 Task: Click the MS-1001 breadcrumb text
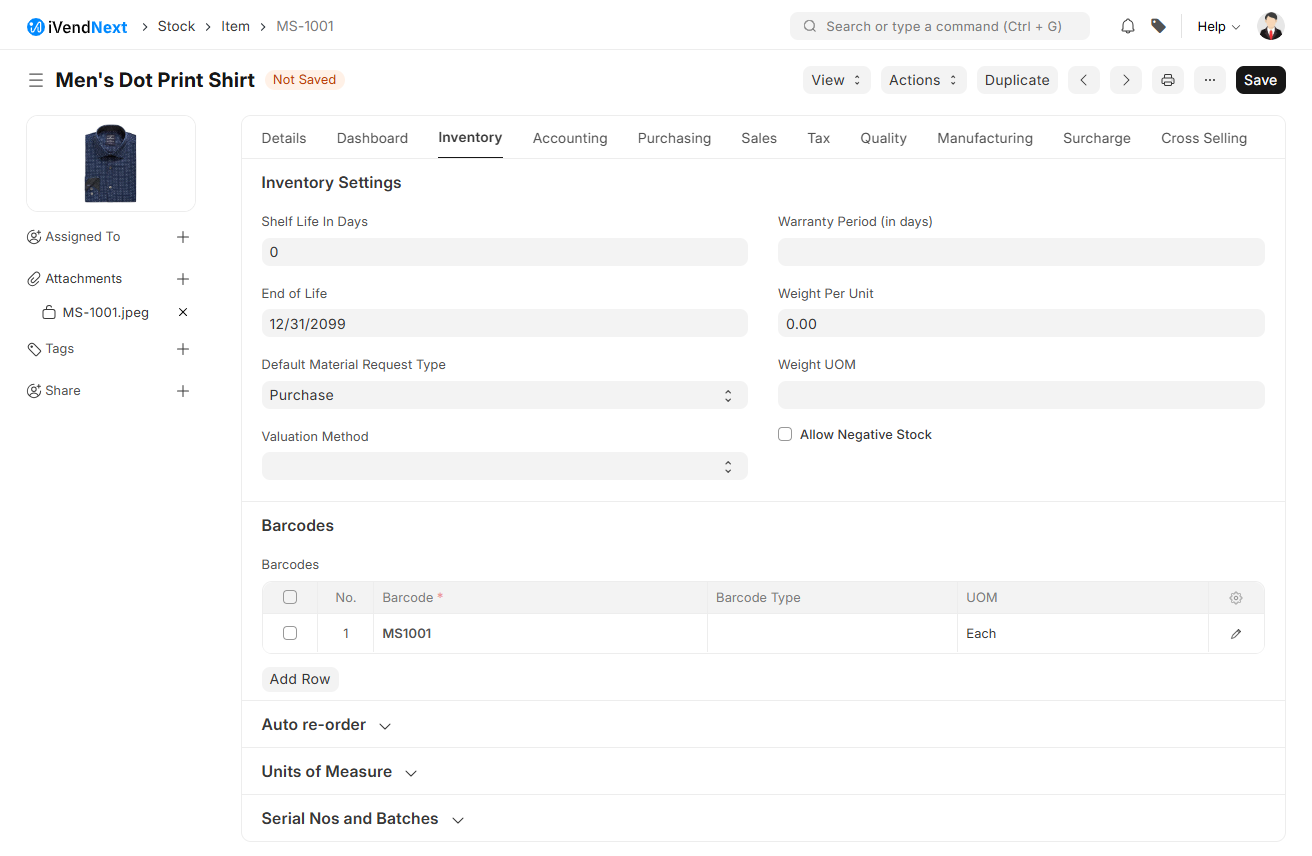point(305,27)
